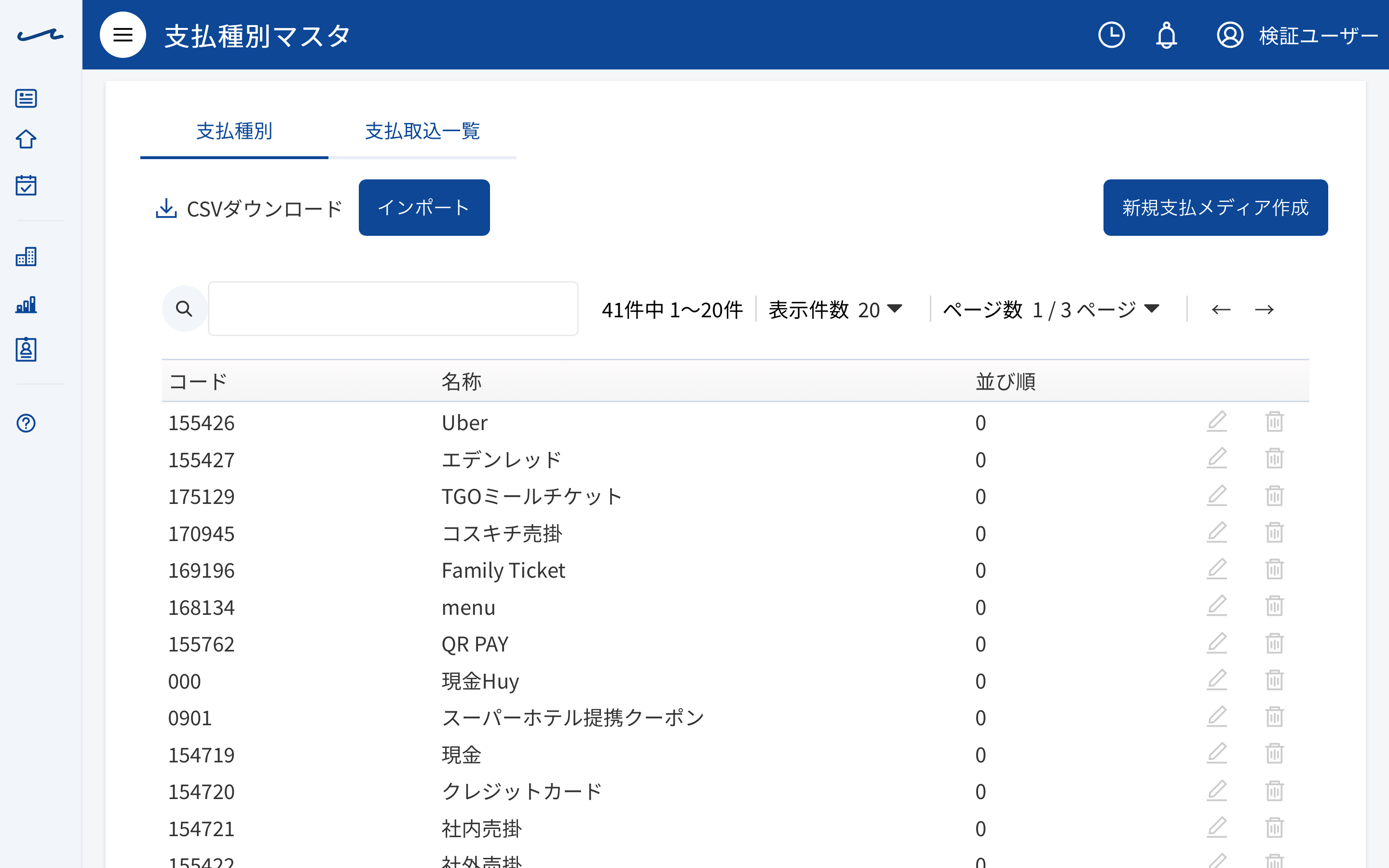1389x868 pixels.
Task: Click the search magnifier icon
Action: 184,309
